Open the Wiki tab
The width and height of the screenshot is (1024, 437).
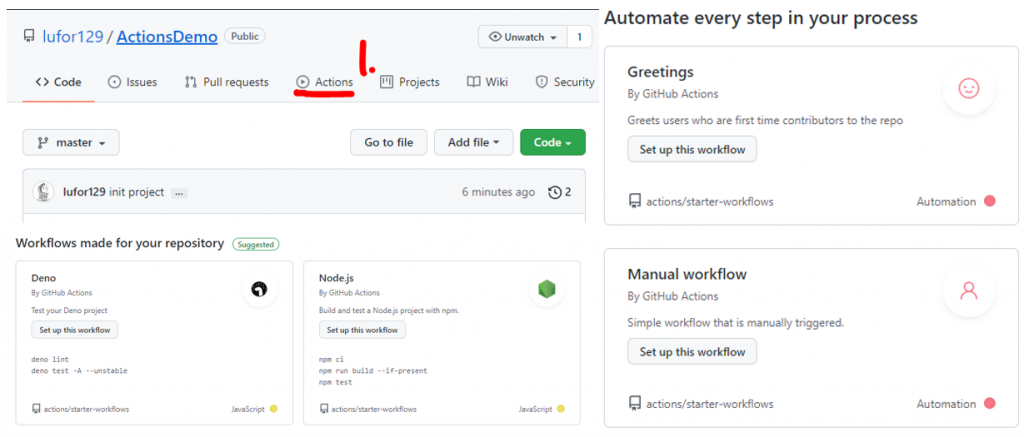pyautogui.click(x=488, y=82)
